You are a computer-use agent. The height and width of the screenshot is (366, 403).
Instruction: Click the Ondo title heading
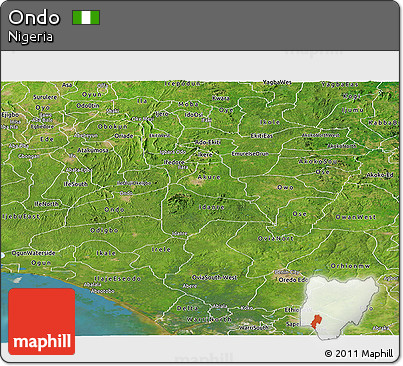click(34, 17)
